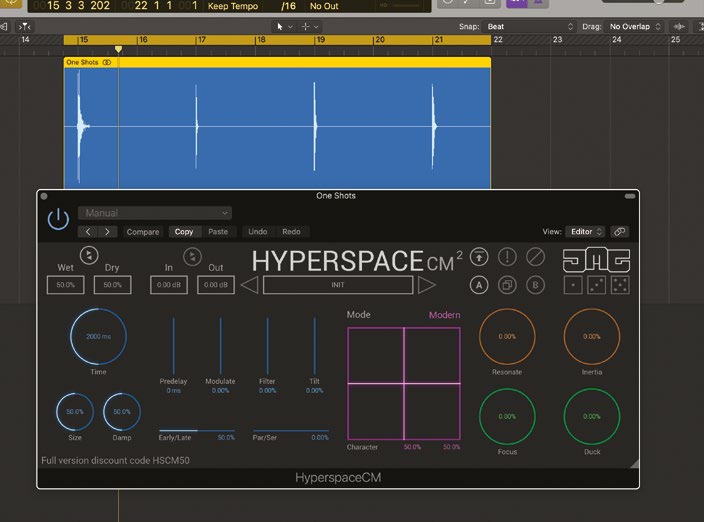Image resolution: width=704 pixels, height=522 pixels.
Task: Click the In/Out gain link icon
Action: point(193,257)
